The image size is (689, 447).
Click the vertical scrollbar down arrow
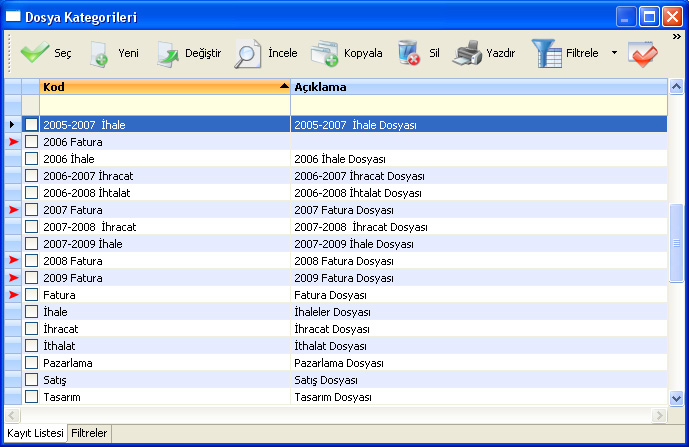point(676,397)
